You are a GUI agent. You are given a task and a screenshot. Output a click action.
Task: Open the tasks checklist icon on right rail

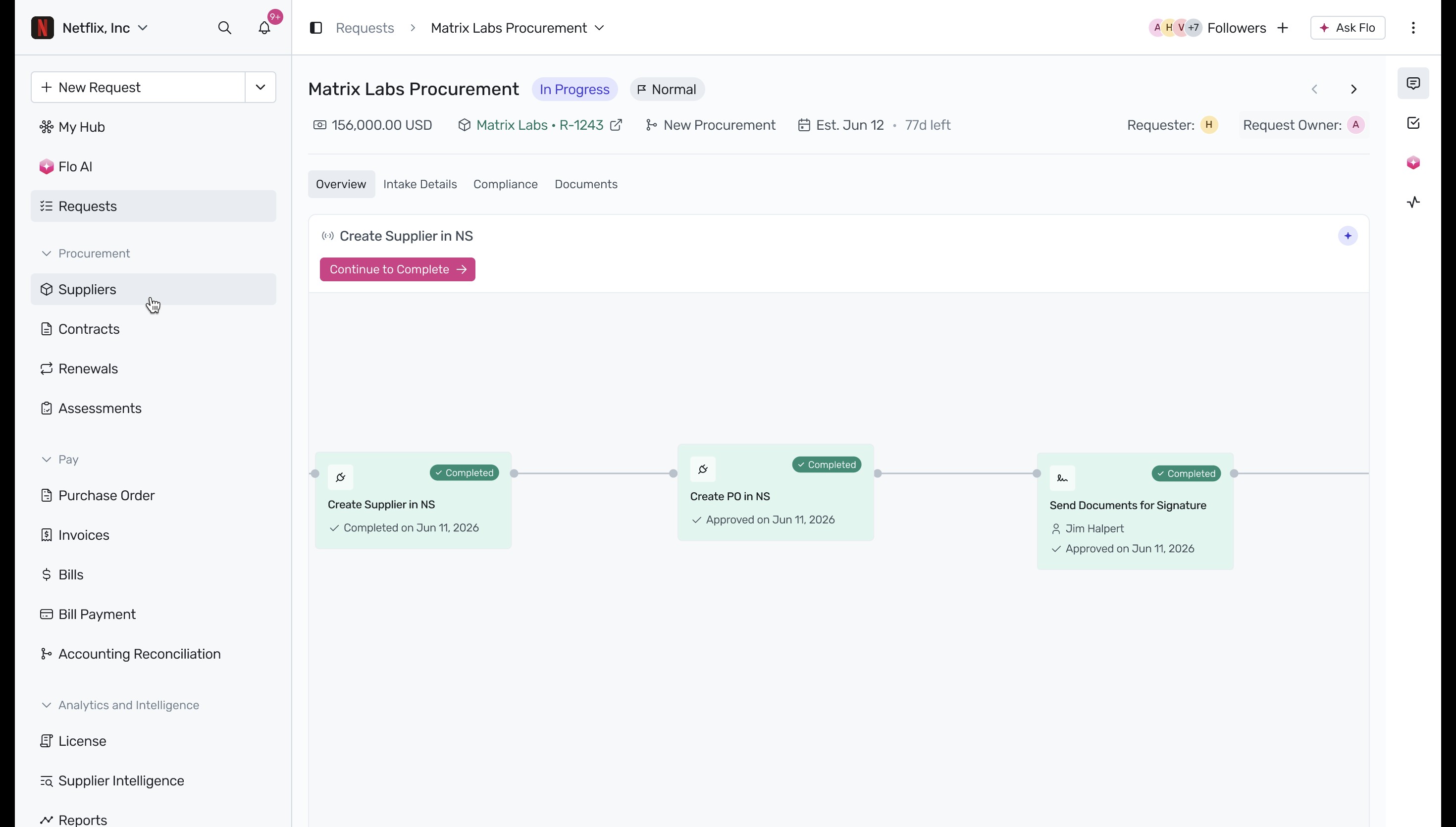tap(1413, 123)
